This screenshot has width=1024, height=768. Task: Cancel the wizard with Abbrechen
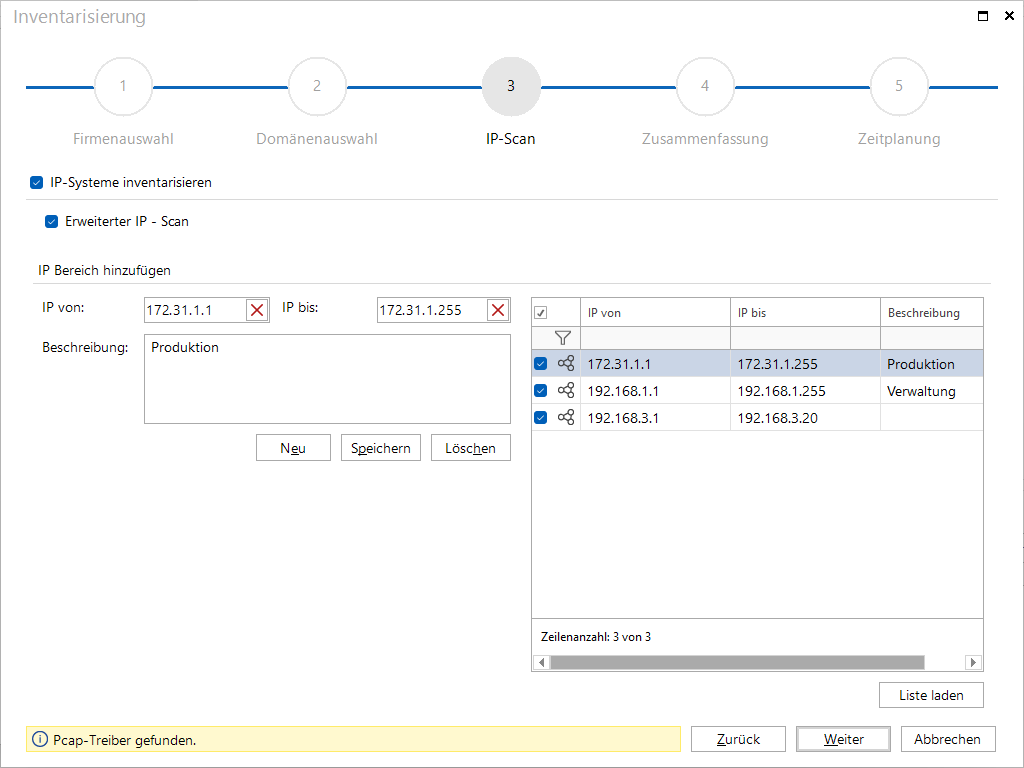coord(948,739)
